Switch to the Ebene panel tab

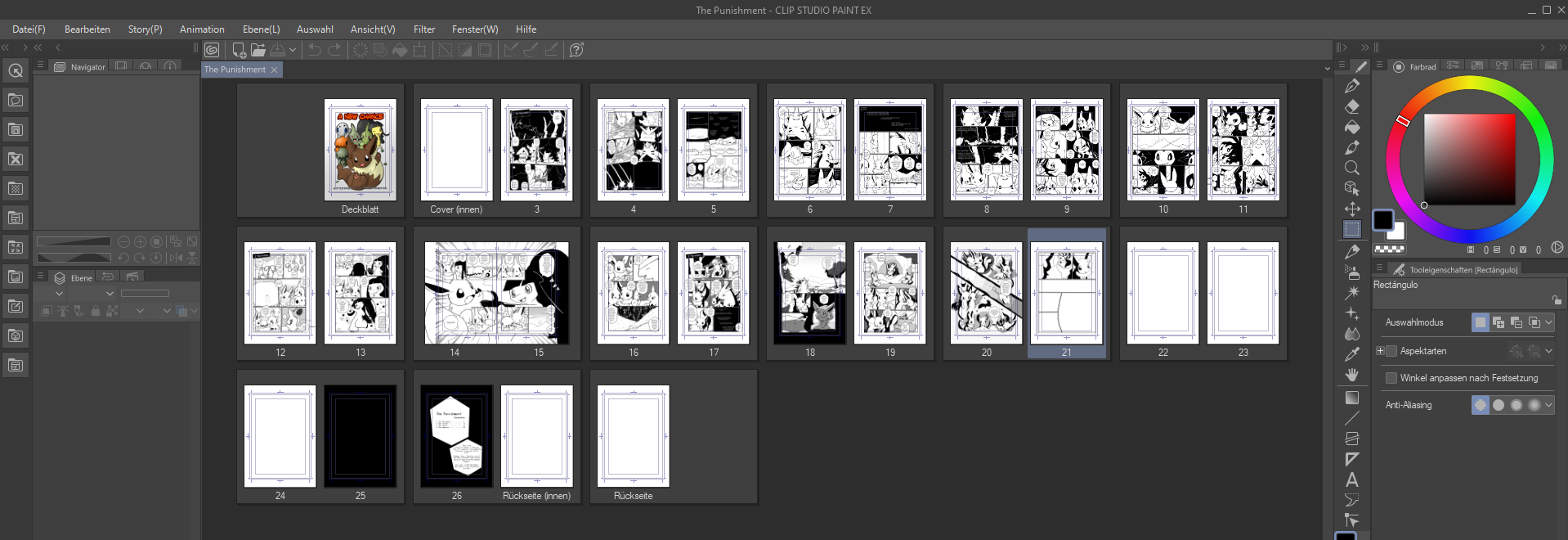(74, 277)
